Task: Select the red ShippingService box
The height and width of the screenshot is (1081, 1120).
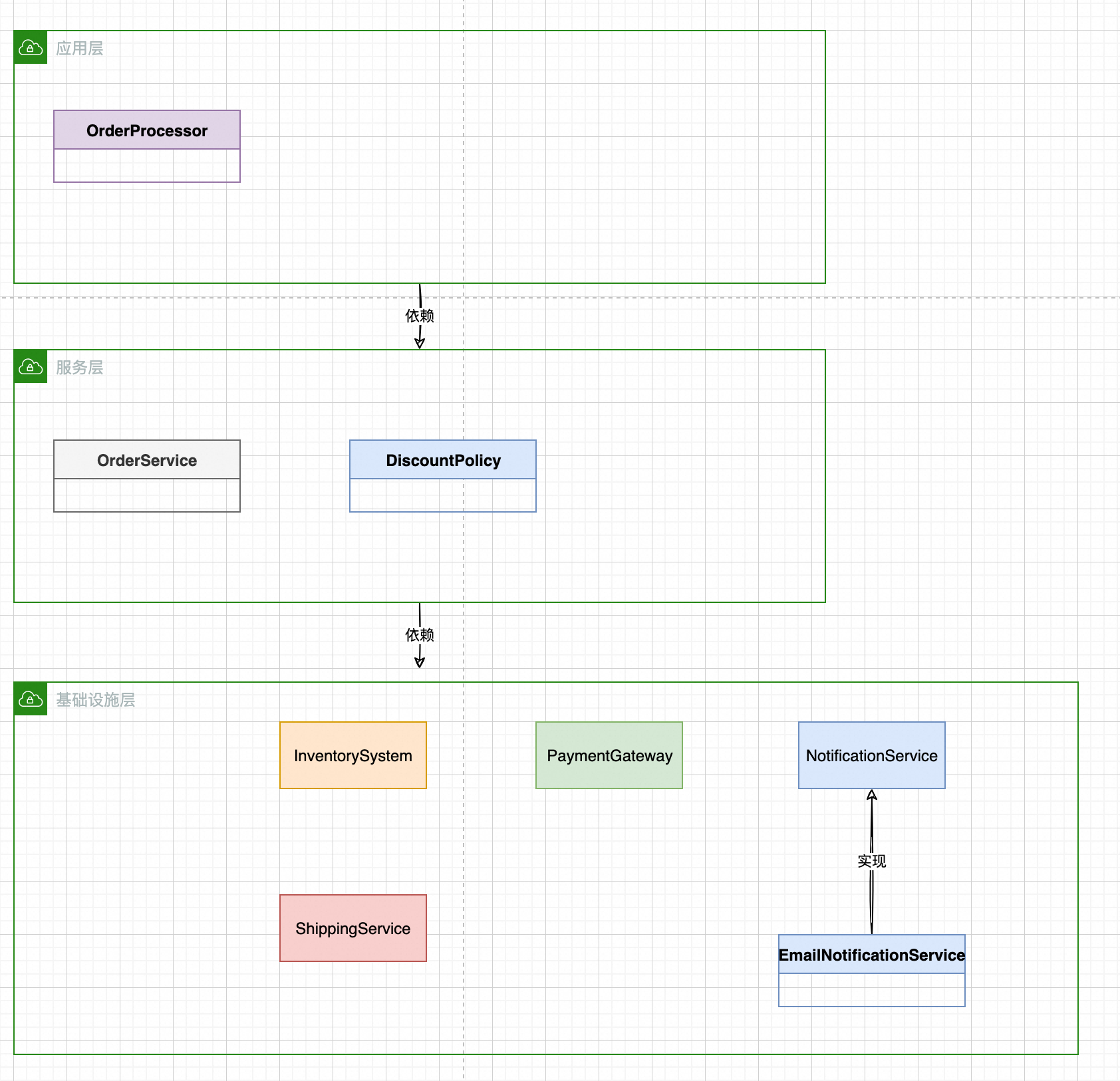Action: [x=353, y=928]
